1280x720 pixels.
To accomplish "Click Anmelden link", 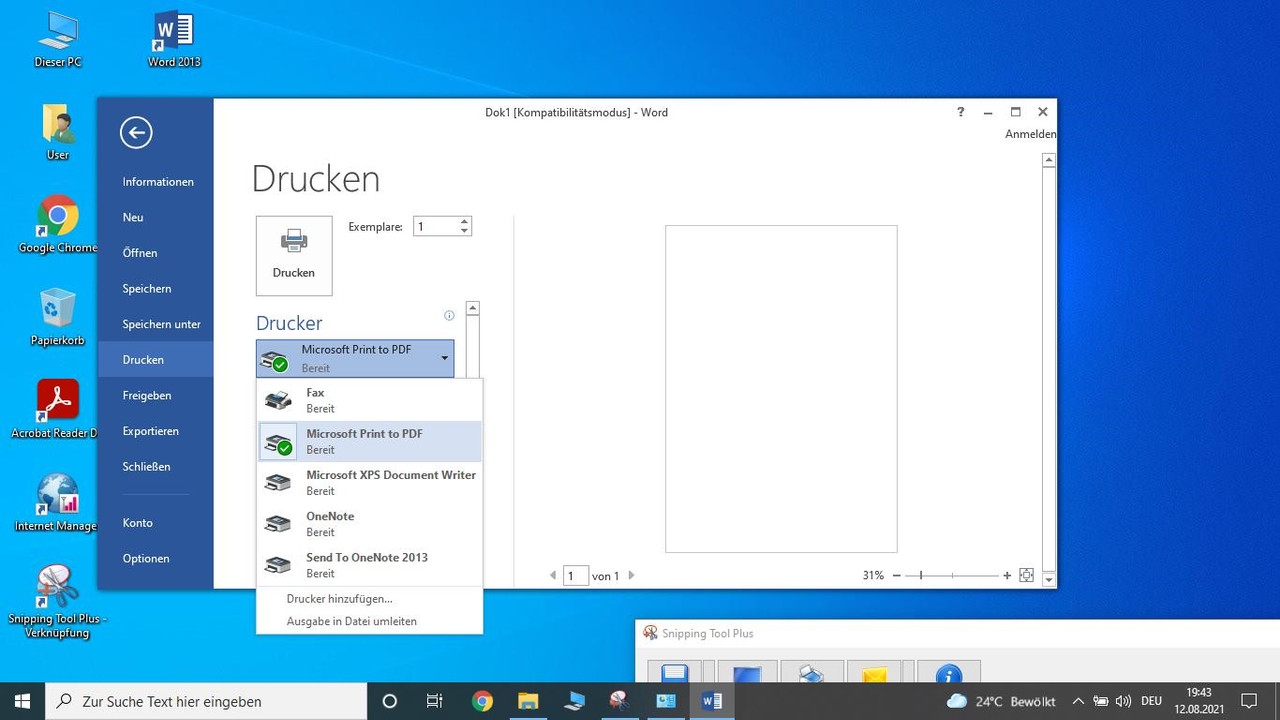I will pos(1031,134).
